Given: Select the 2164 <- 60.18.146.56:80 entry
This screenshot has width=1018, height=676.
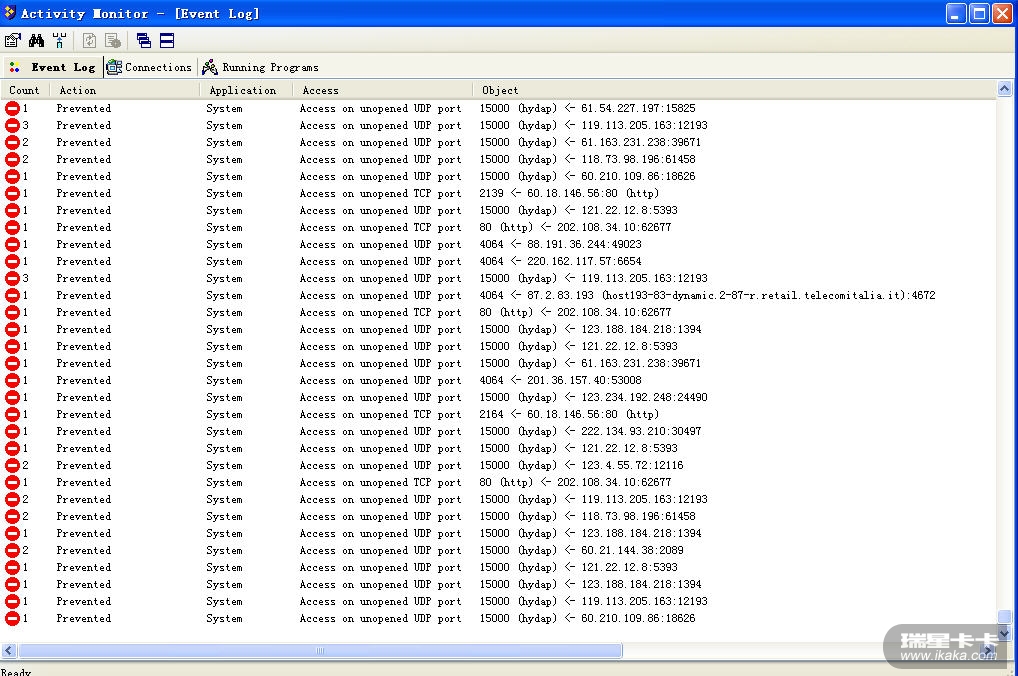Looking at the screenshot, I should coord(569,414).
